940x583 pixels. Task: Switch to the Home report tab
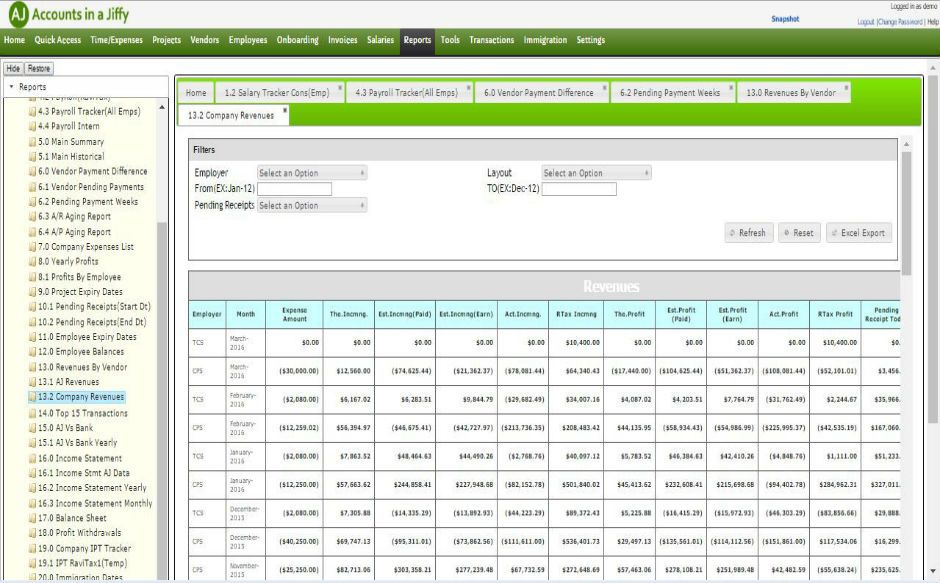(x=195, y=92)
